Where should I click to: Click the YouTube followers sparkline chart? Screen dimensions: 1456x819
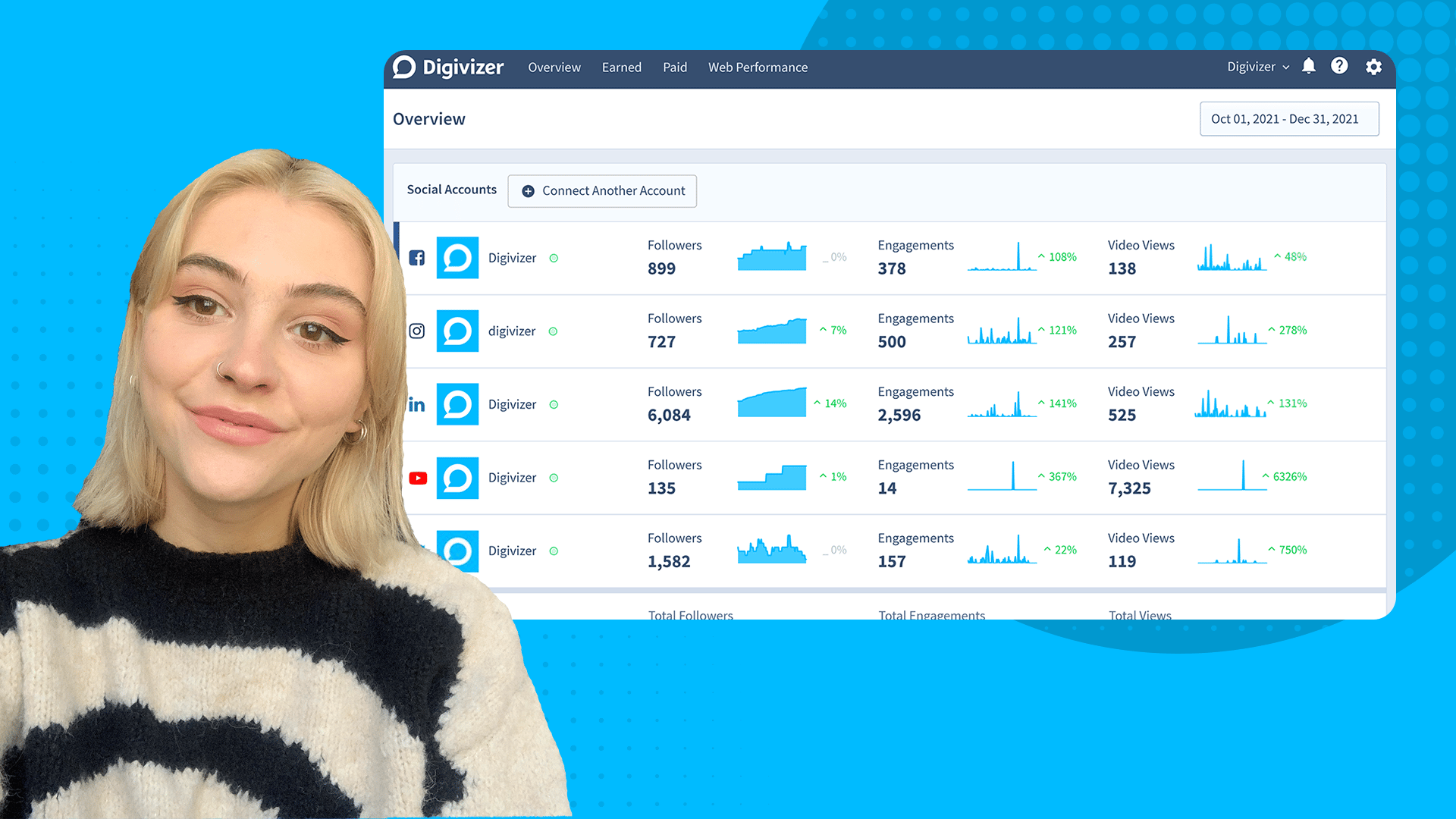click(x=772, y=476)
